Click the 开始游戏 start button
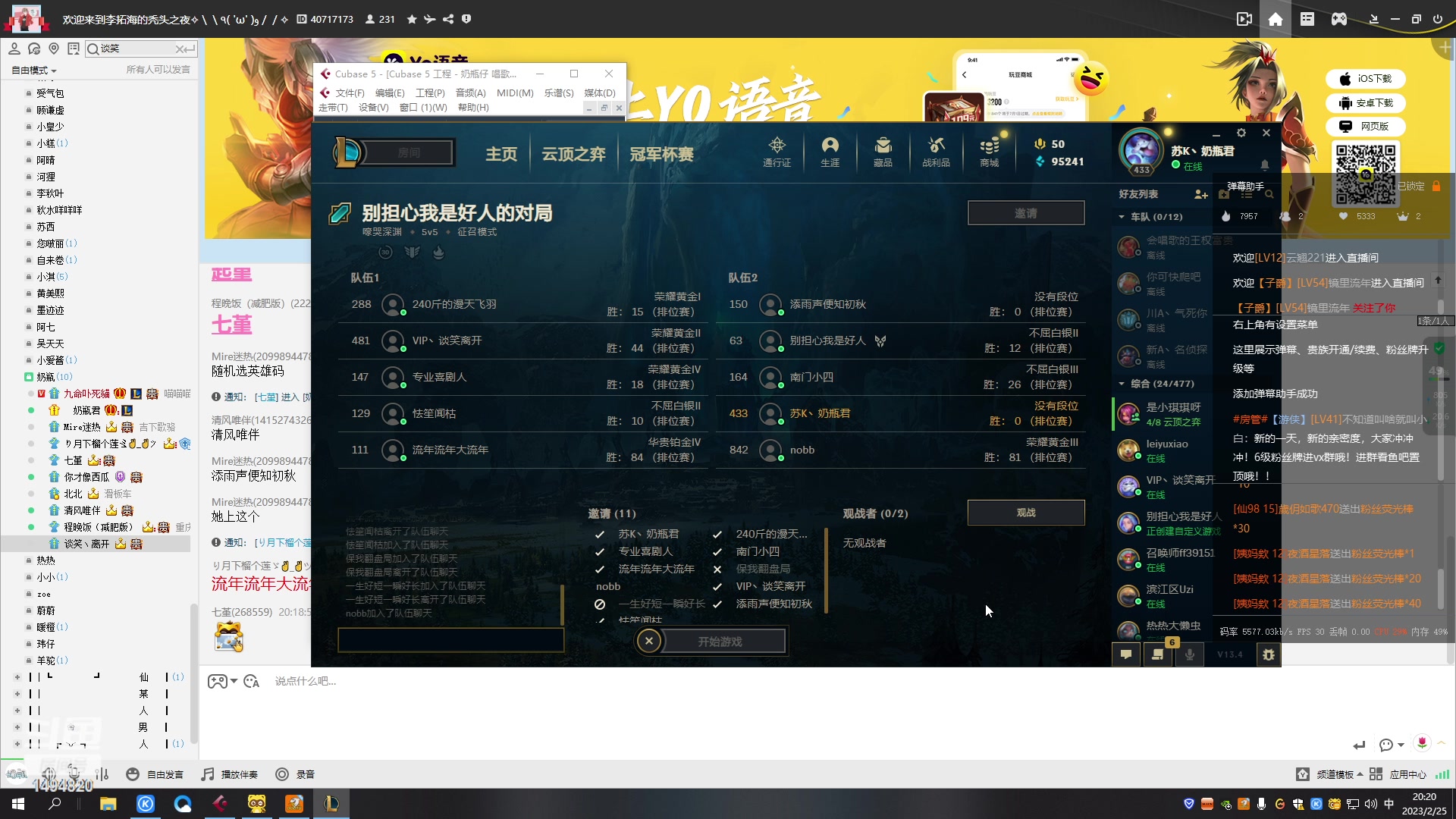 click(720, 642)
